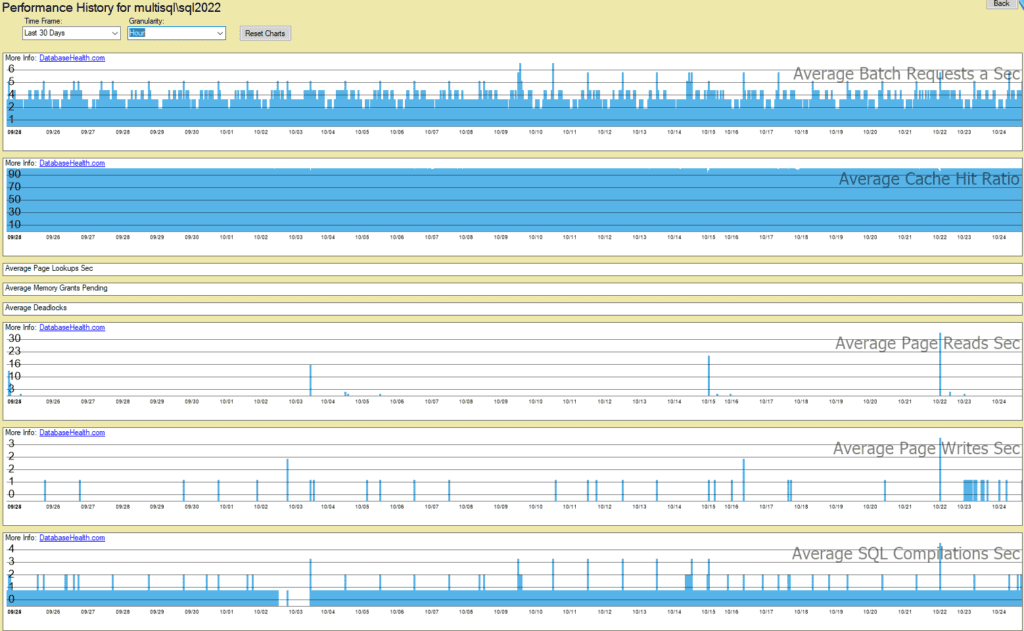Click the gap near 10/03 in SQL Compilations chart
The height and width of the screenshot is (631, 1024).
point(298,597)
